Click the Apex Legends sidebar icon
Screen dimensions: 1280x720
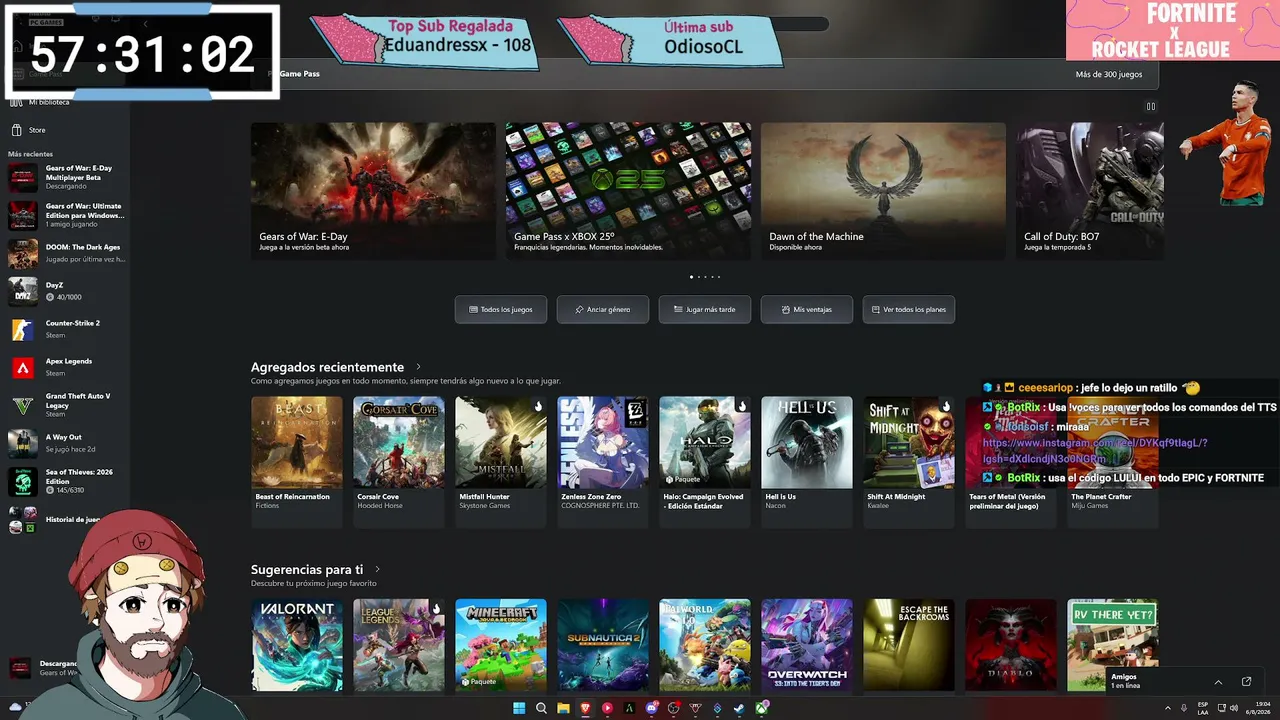23,367
